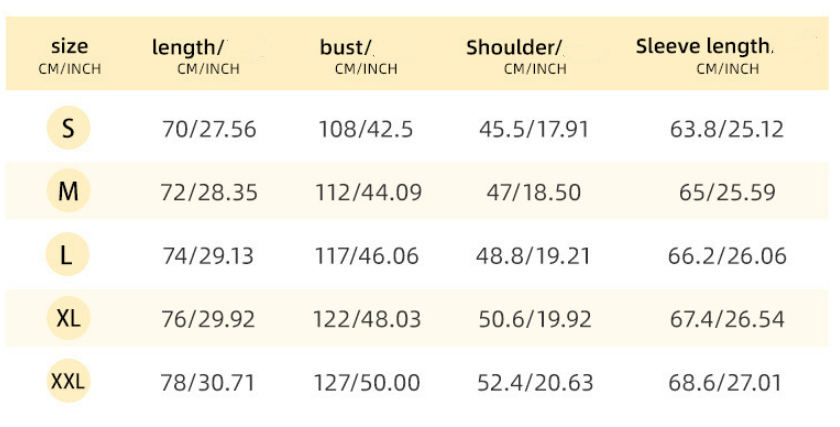
Task: Click the S size circle badge
Action: [x=68, y=128]
